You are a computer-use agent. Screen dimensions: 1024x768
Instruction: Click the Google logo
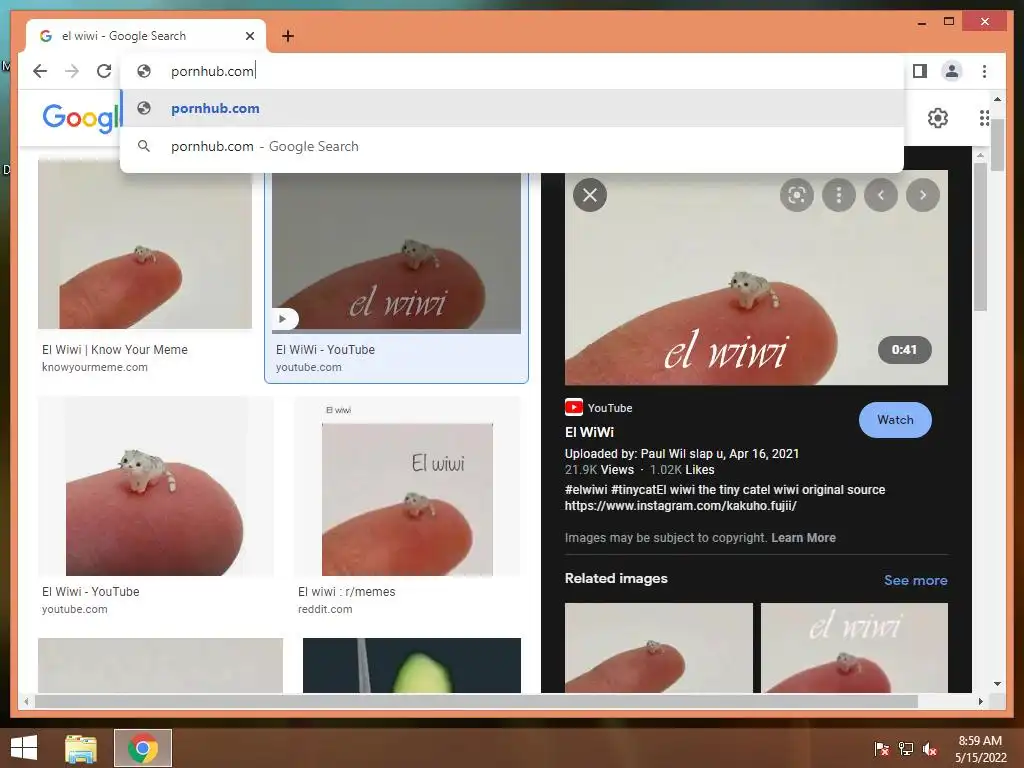tap(81, 118)
